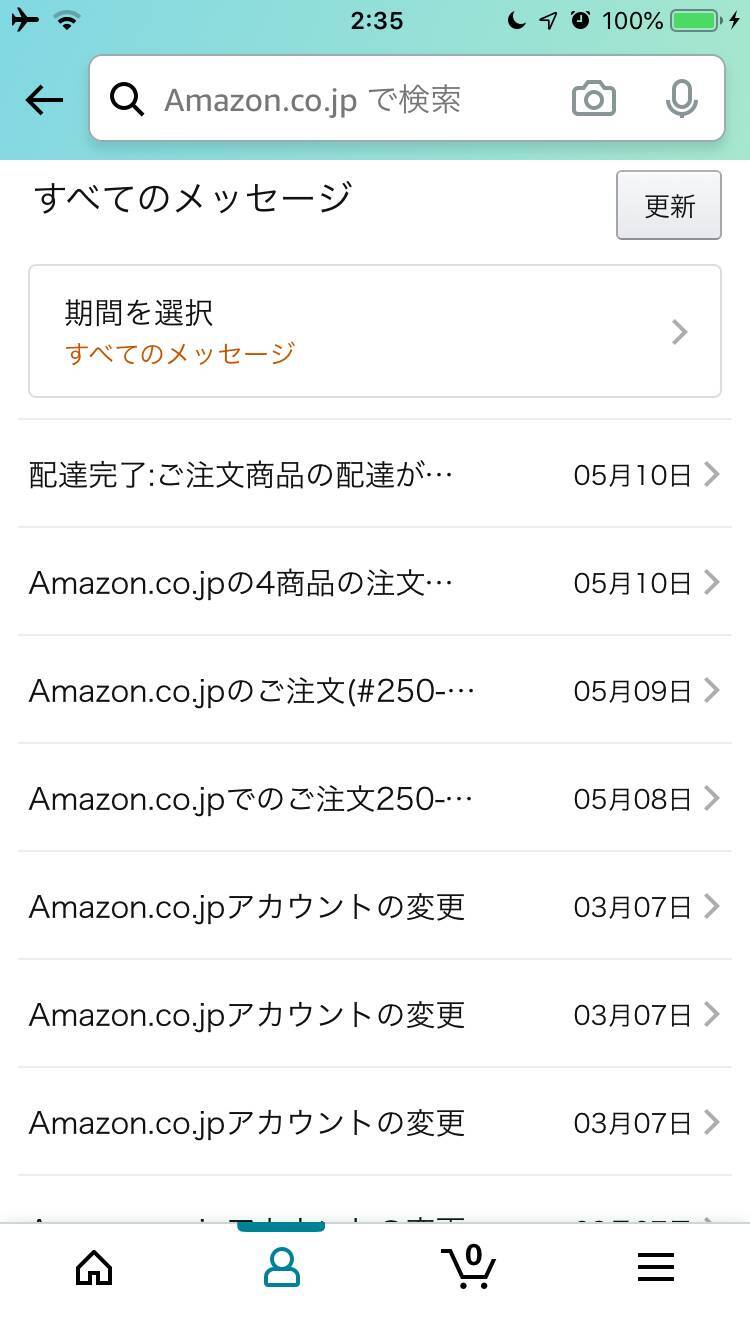750x1334 pixels.
Task: Open chevron beside 05月08日 order message
Action: point(711,798)
